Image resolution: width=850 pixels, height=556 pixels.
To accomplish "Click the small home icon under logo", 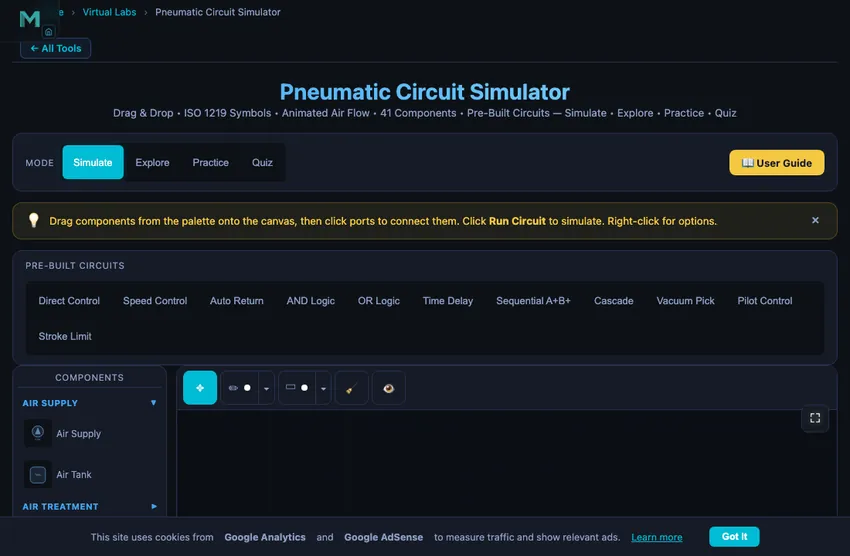I will (48, 32).
